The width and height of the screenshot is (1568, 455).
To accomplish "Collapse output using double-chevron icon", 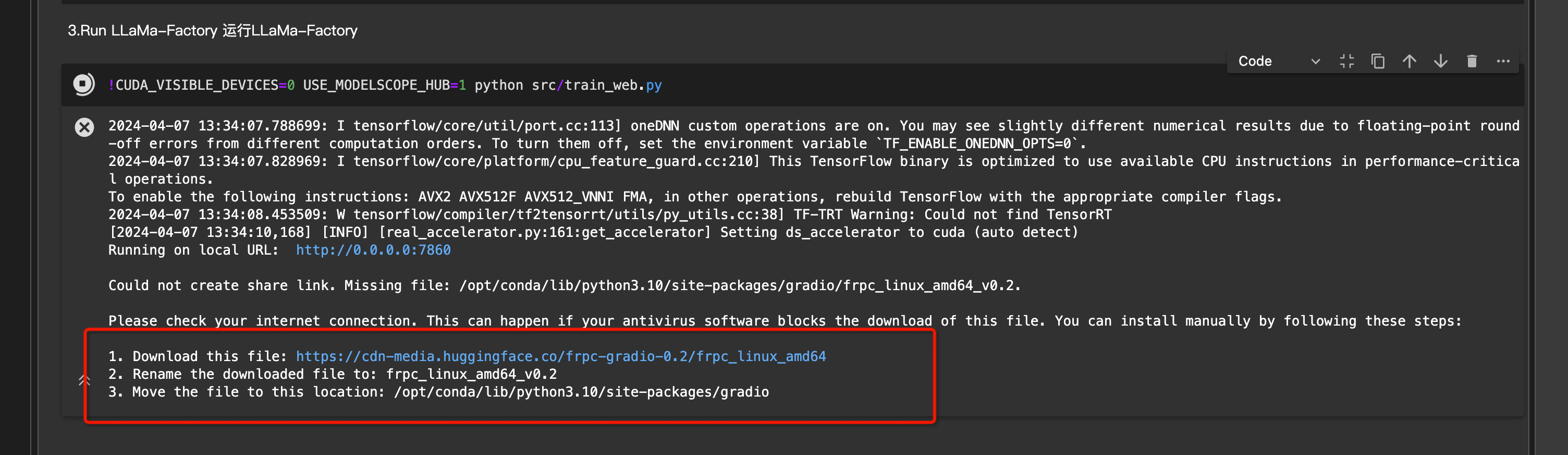I will 84,381.
